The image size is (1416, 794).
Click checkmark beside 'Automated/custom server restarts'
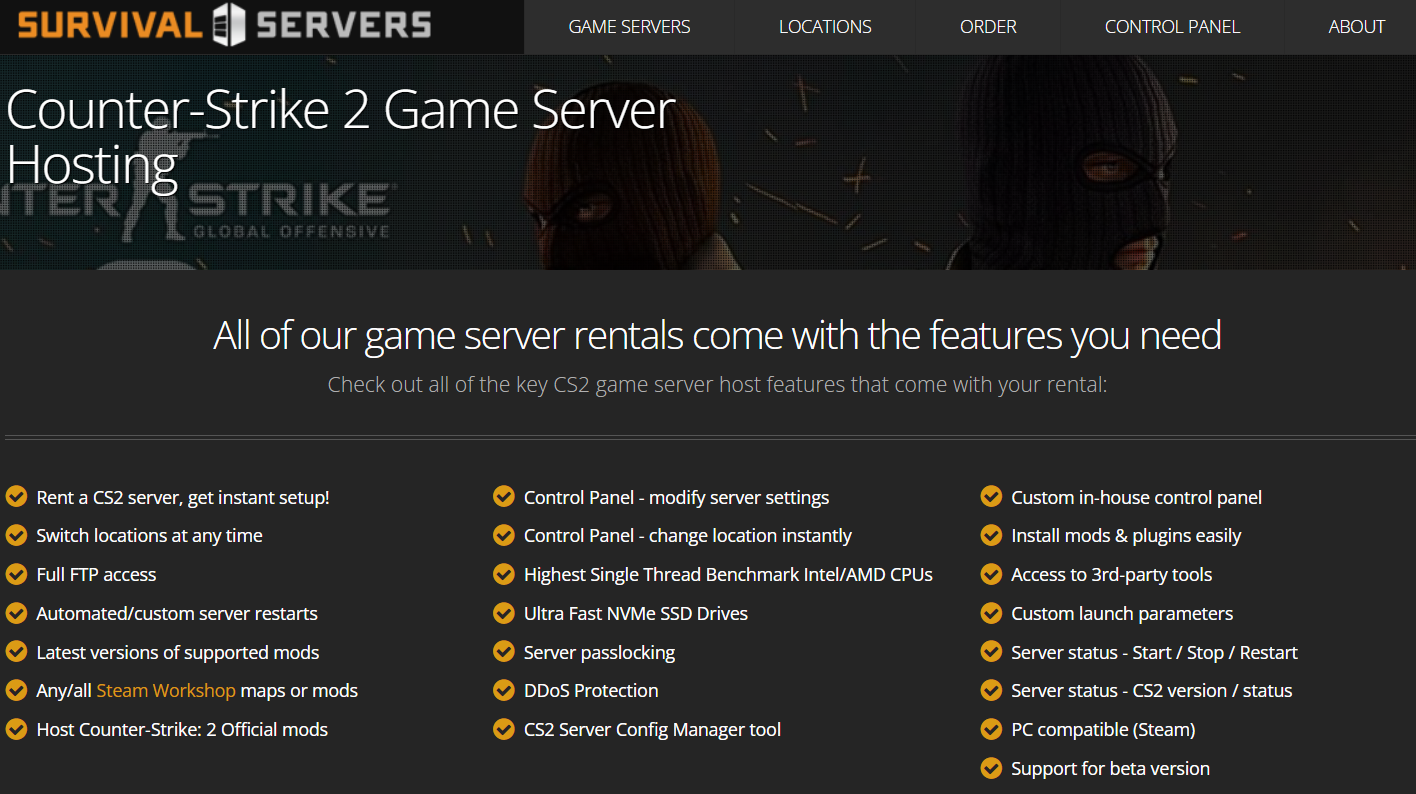16,613
